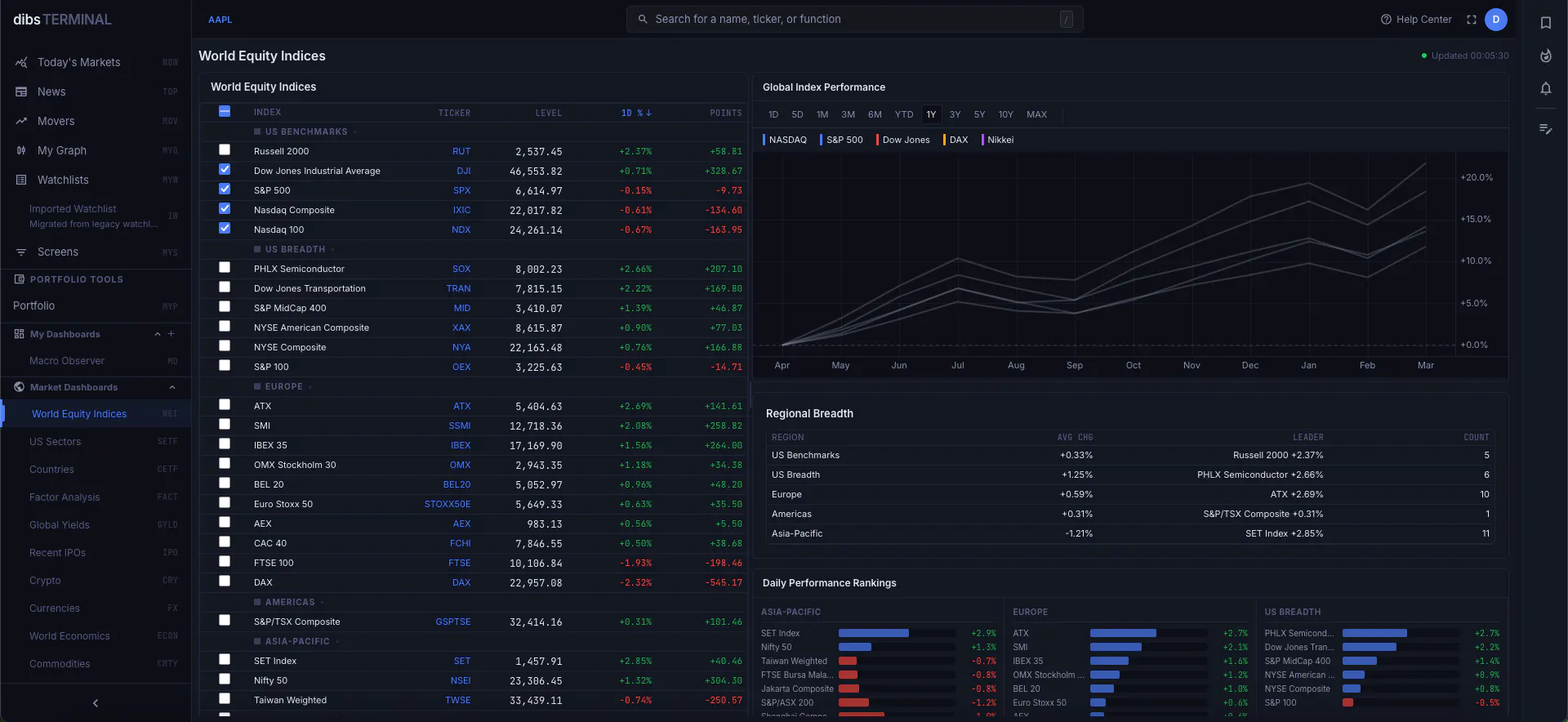Collapse the ASIA-PACIFIC group
This screenshot has height=722, width=1568.
tap(296, 641)
